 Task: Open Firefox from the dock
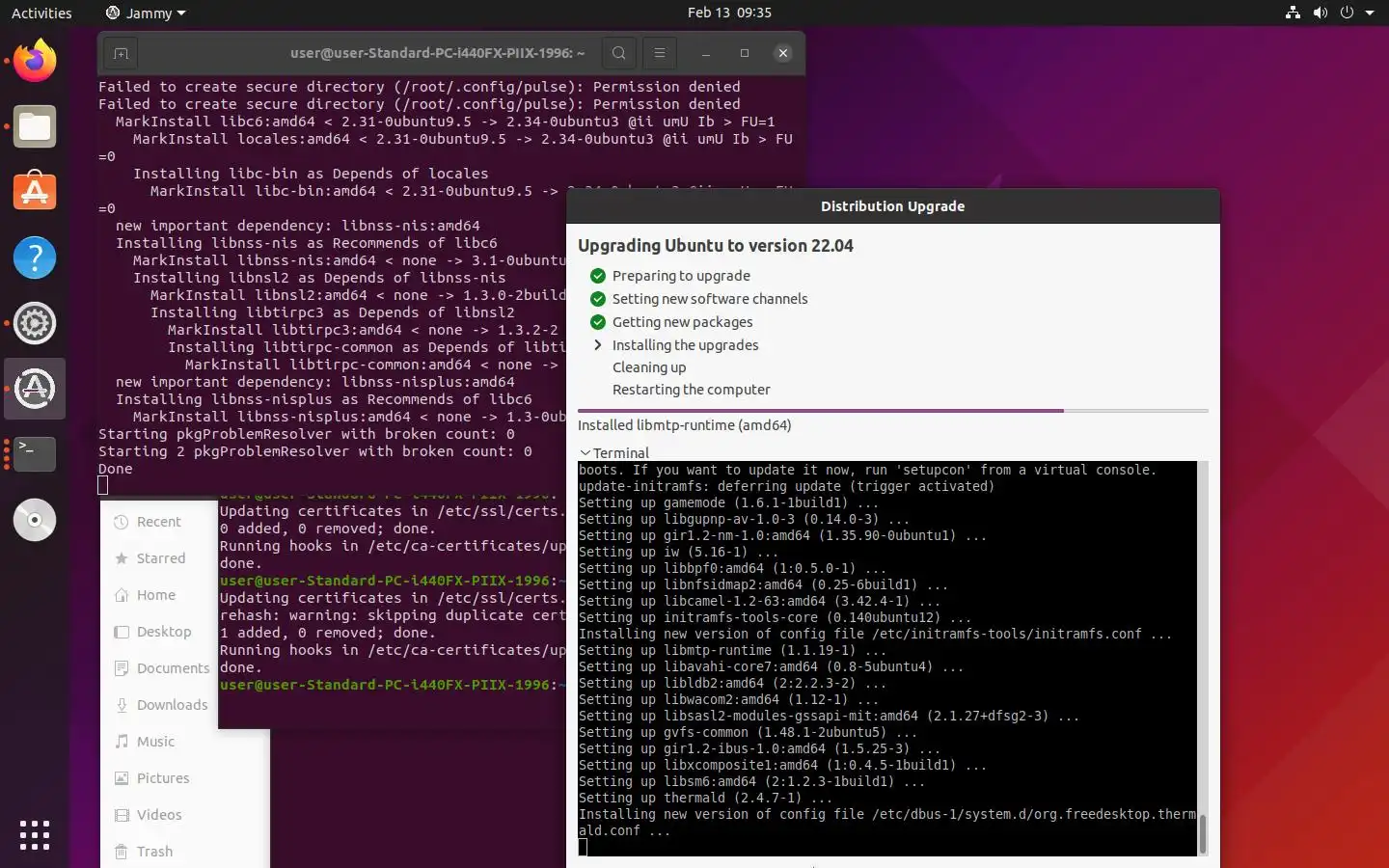click(35, 61)
